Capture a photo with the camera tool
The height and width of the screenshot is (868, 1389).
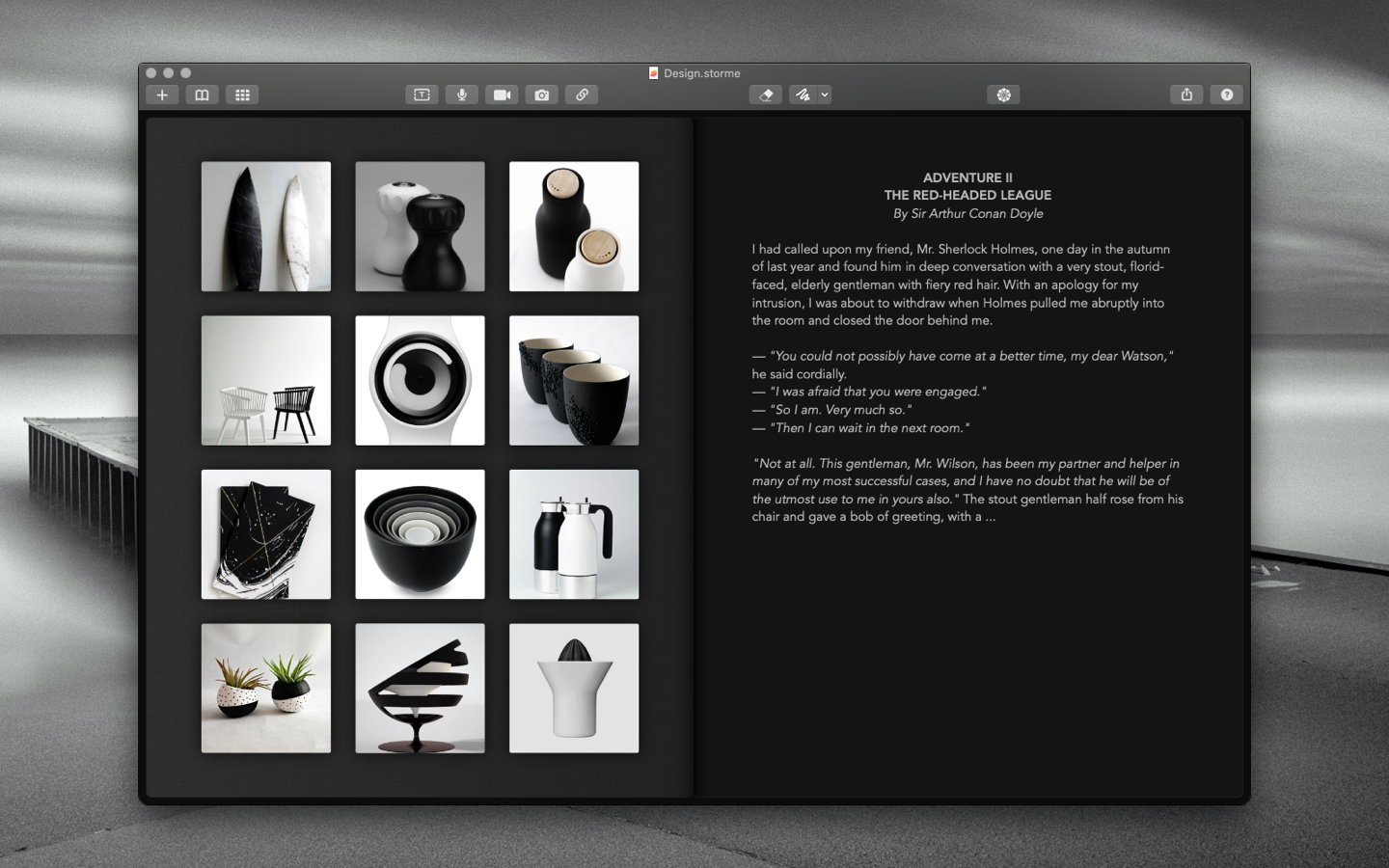pos(541,95)
